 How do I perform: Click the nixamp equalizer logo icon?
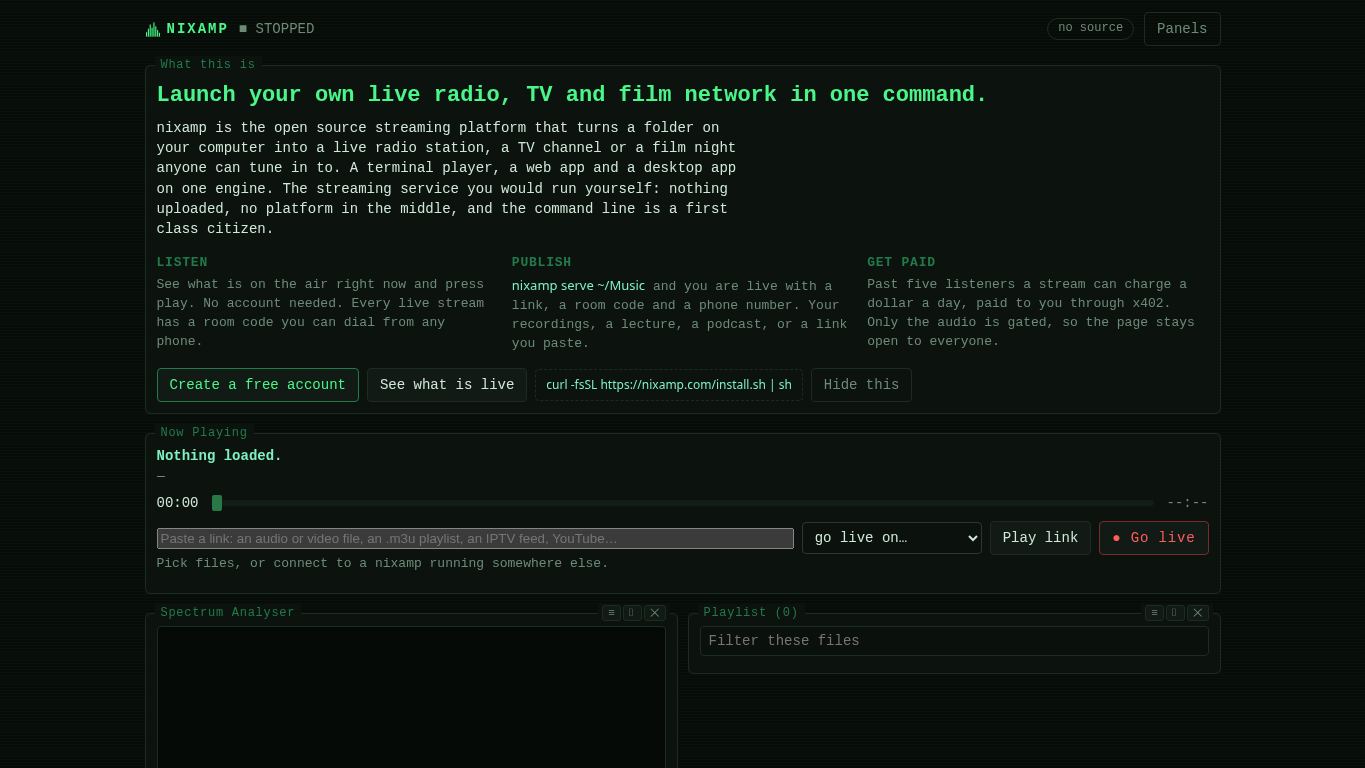tap(153, 30)
